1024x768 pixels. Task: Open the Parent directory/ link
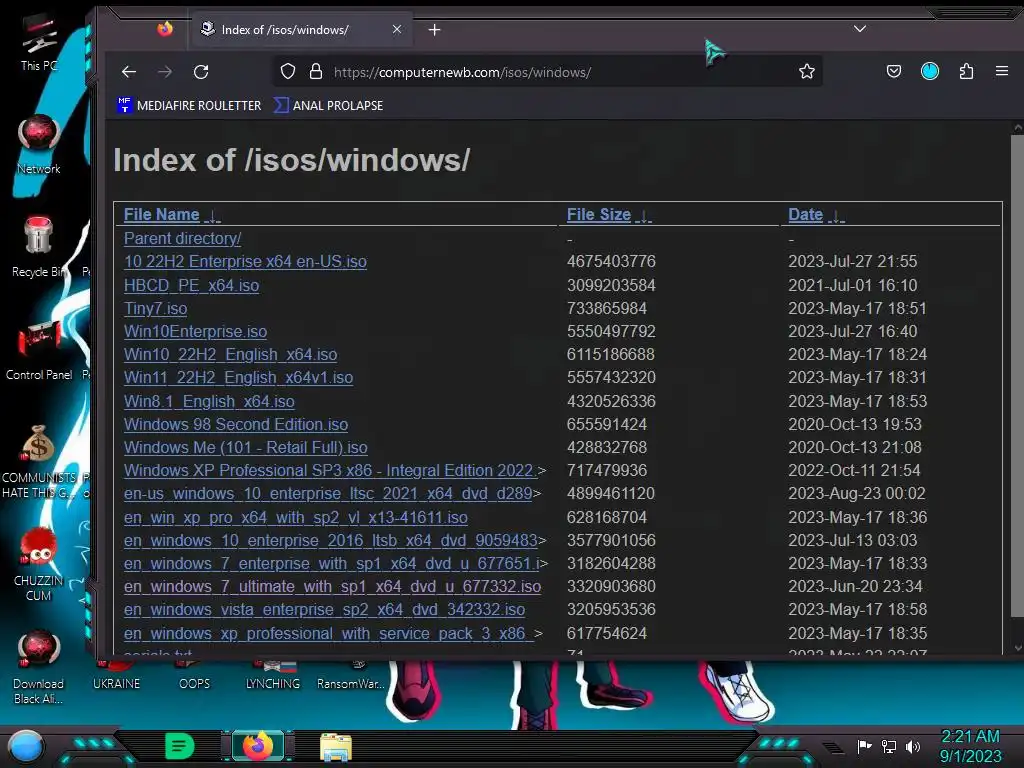coord(182,238)
